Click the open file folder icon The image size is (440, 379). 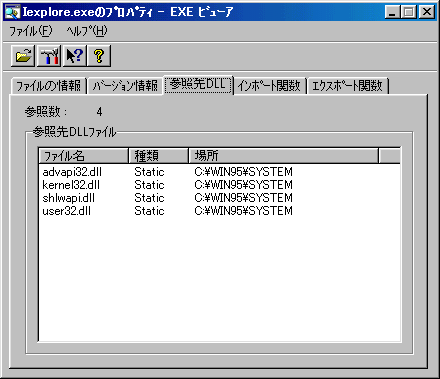coord(23,56)
